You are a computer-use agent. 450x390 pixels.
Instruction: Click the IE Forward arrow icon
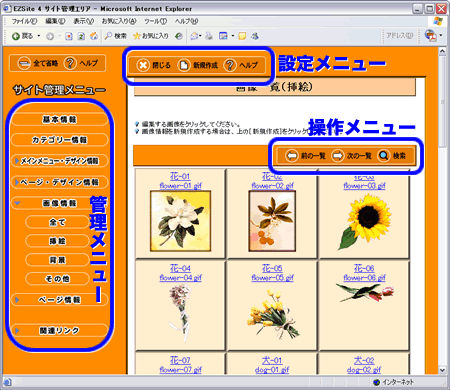coord(50,36)
